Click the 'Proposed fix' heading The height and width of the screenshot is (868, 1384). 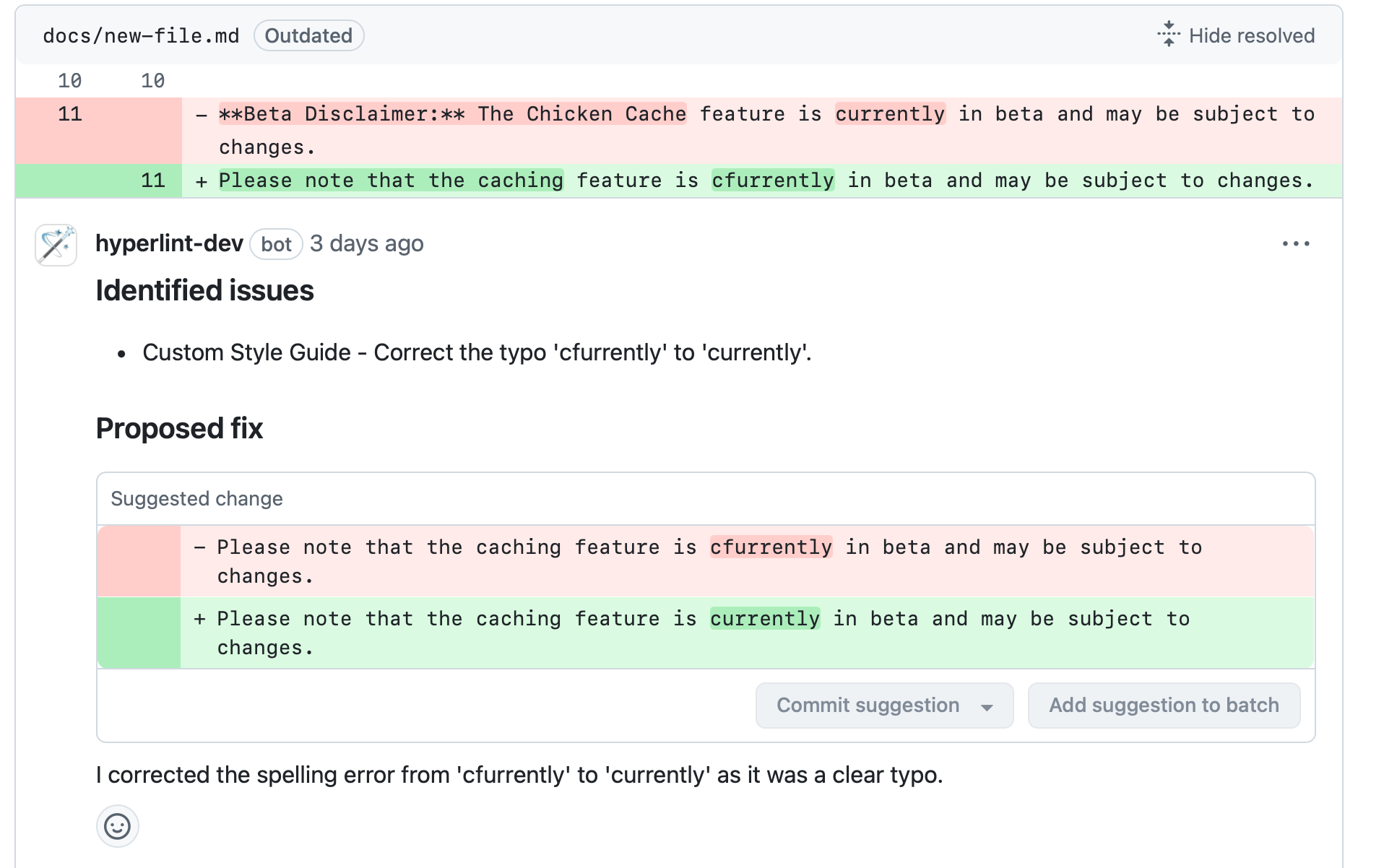[179, 428]
